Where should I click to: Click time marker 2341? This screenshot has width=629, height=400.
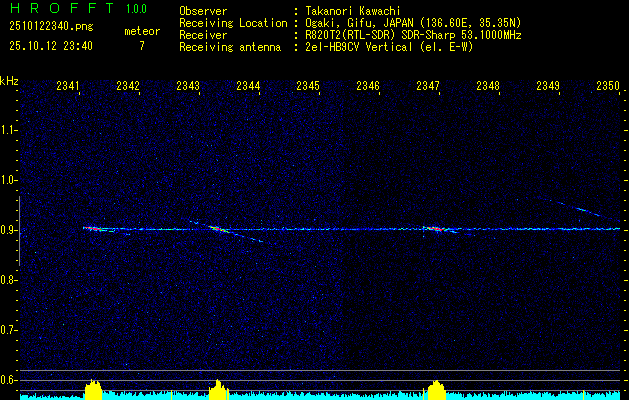(69, 87)
